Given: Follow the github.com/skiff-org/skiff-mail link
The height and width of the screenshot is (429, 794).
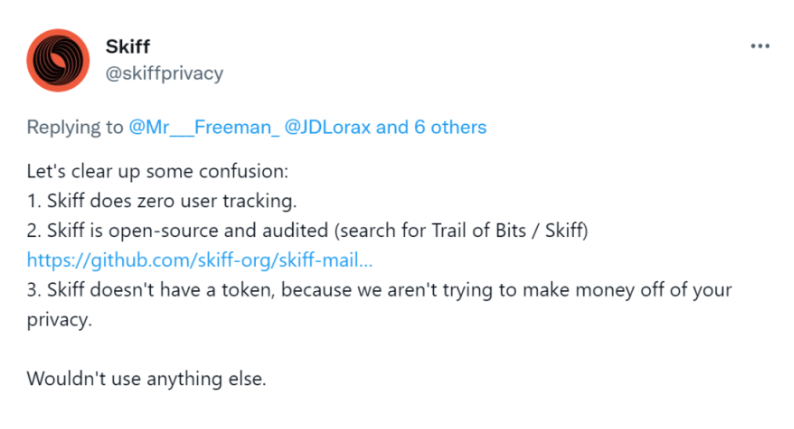Looking at the screenshot, I should [200, 260].
